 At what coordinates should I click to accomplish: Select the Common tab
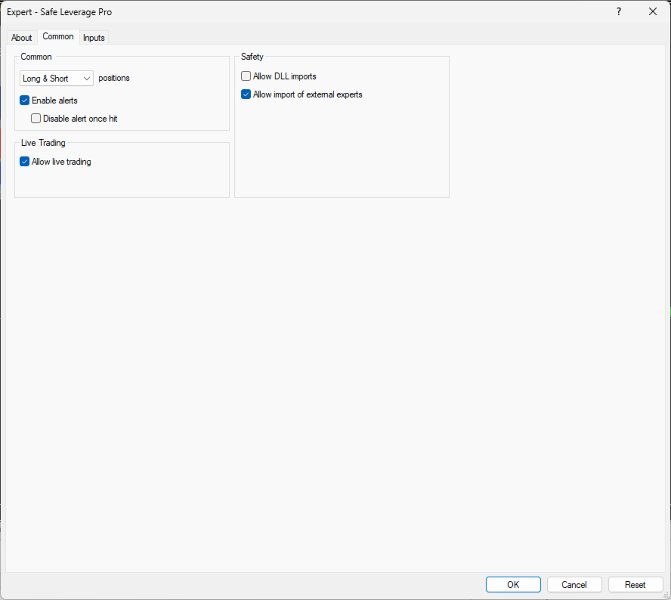(x=58, y=37)
